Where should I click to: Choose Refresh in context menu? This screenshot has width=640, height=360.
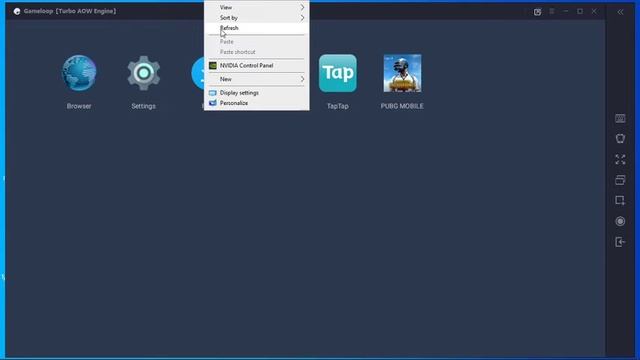[x=256, y=28]
